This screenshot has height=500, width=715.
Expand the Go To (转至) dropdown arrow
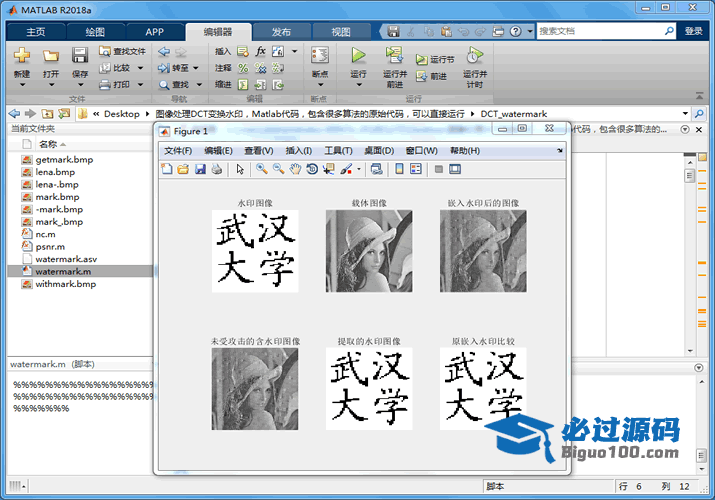coord(196,68)
